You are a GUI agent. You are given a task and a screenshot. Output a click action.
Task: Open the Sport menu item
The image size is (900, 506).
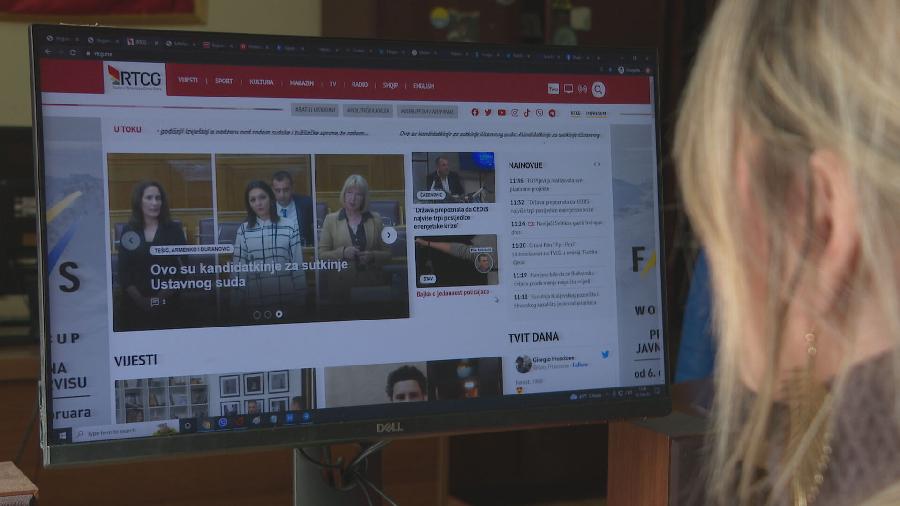point(224,81)
